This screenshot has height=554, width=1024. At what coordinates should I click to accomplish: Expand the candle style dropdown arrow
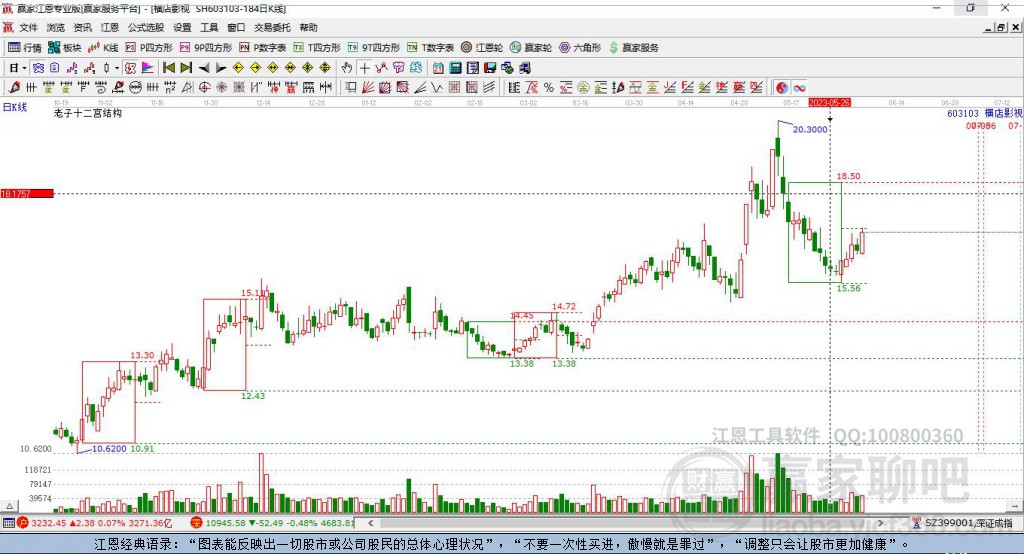tap(117, 68)
